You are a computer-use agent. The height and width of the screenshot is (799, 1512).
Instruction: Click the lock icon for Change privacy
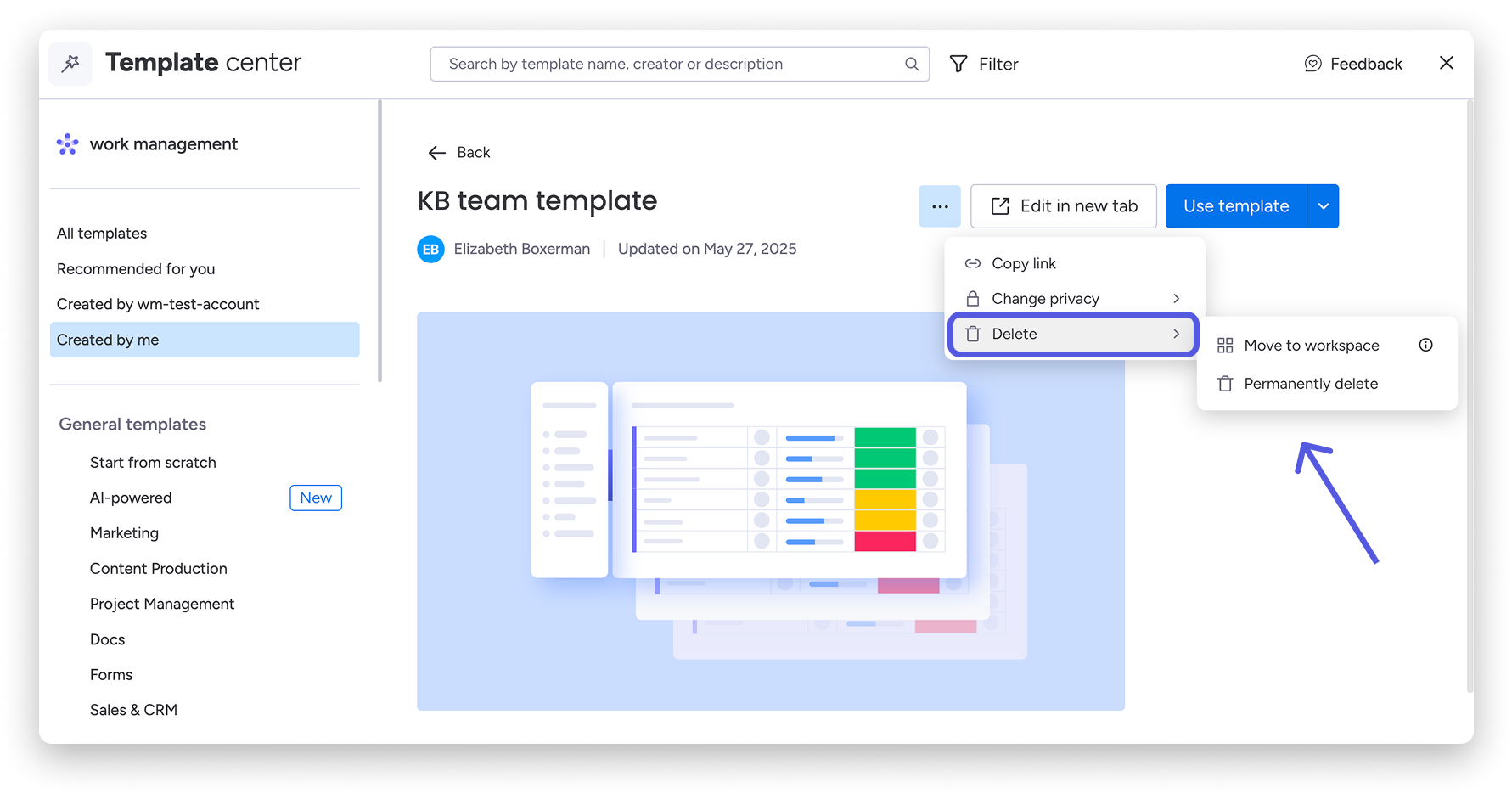(x=973, y=299)
